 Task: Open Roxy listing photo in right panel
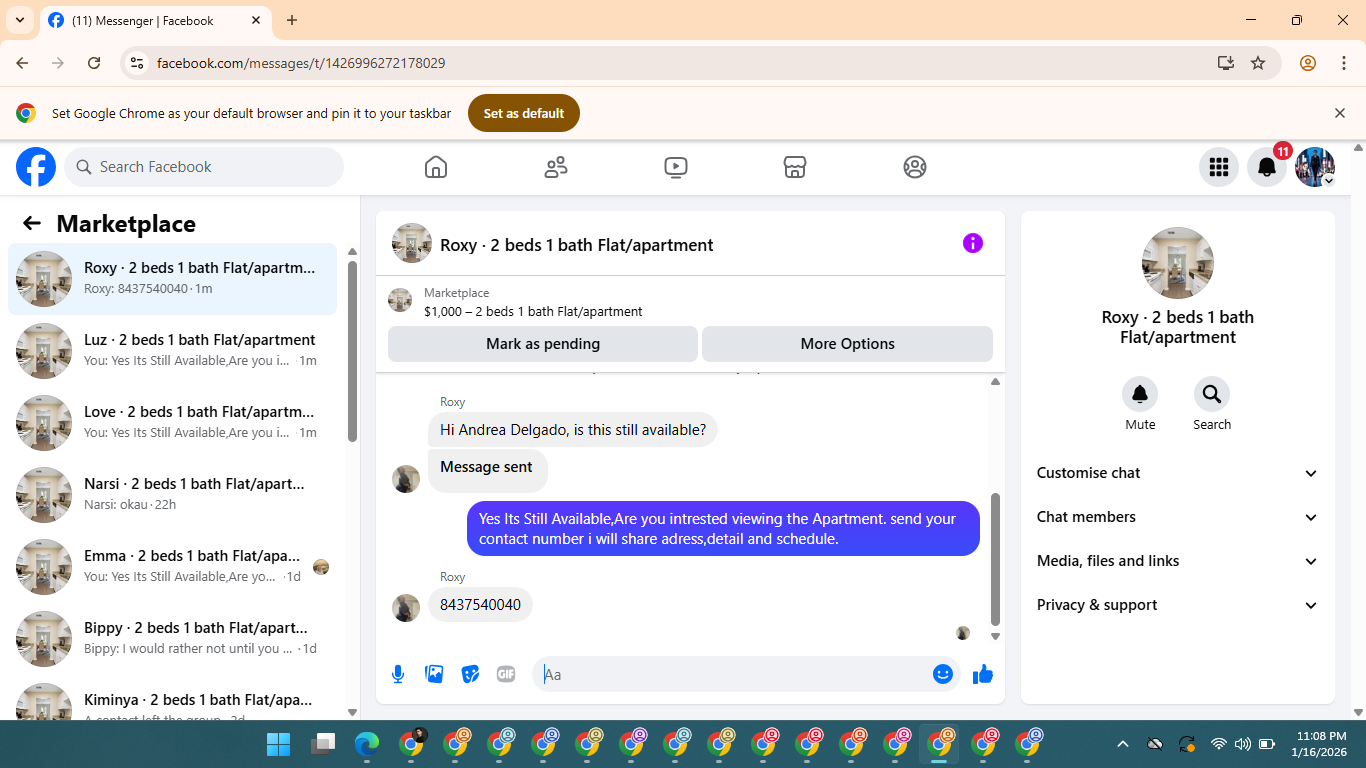(1178, 263)
